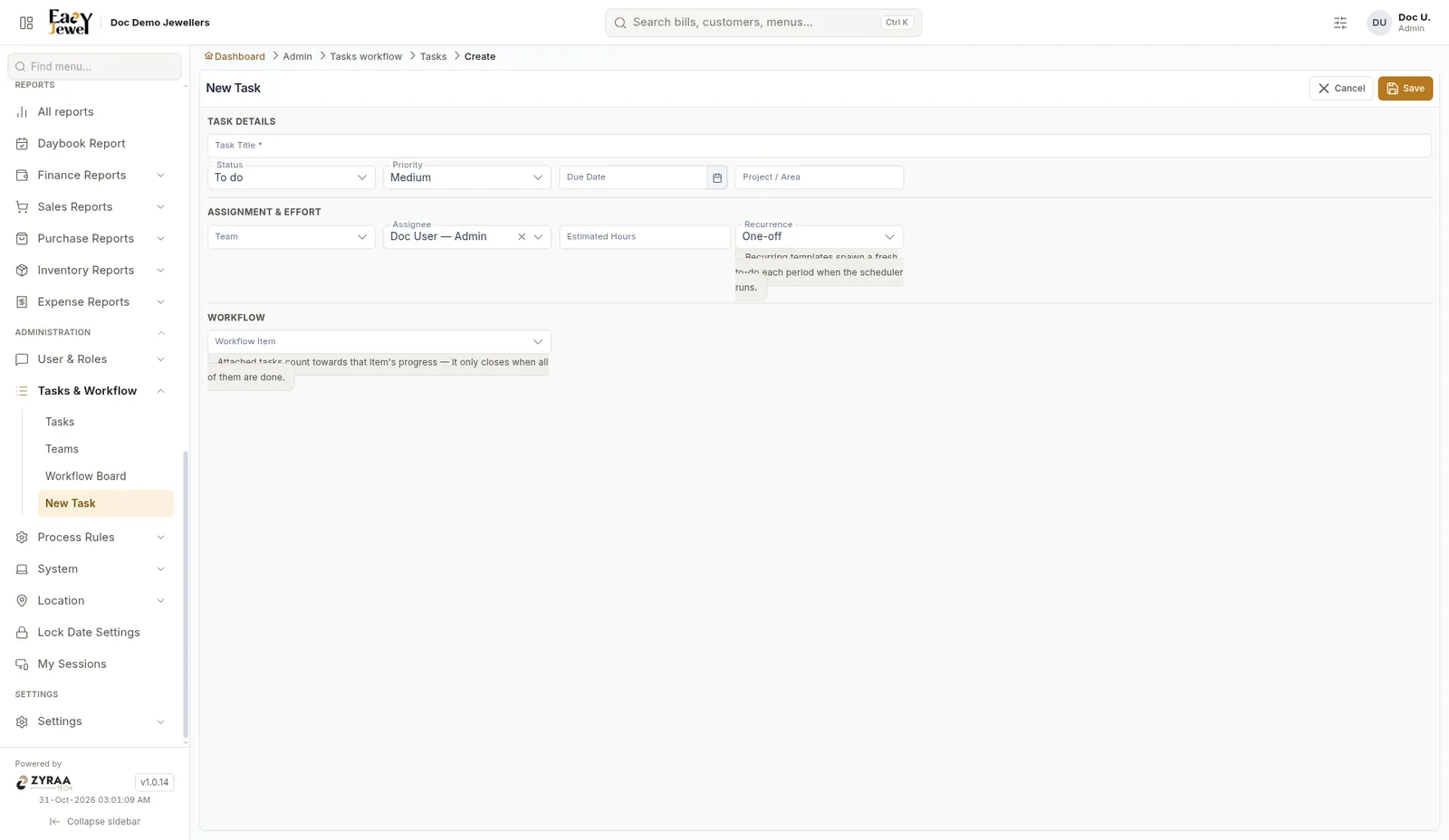Click the Sales Reports cart icon

(x=22, y=207)
